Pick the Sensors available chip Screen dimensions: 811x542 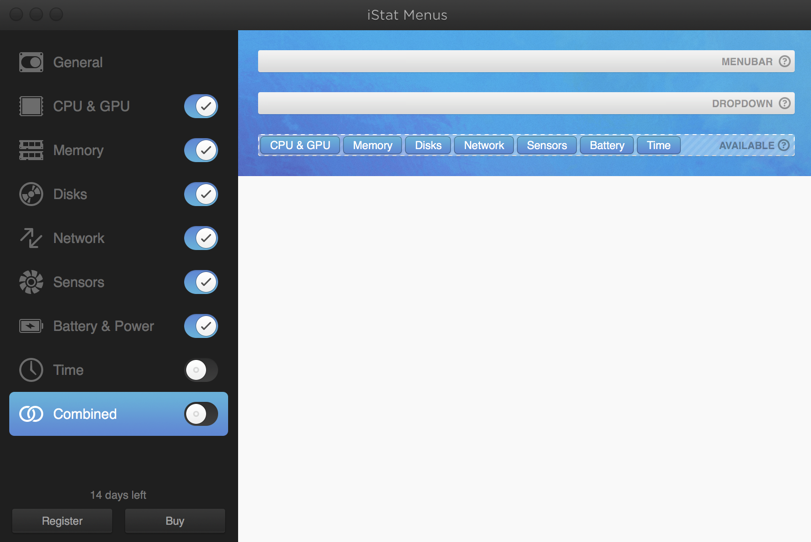547,145
